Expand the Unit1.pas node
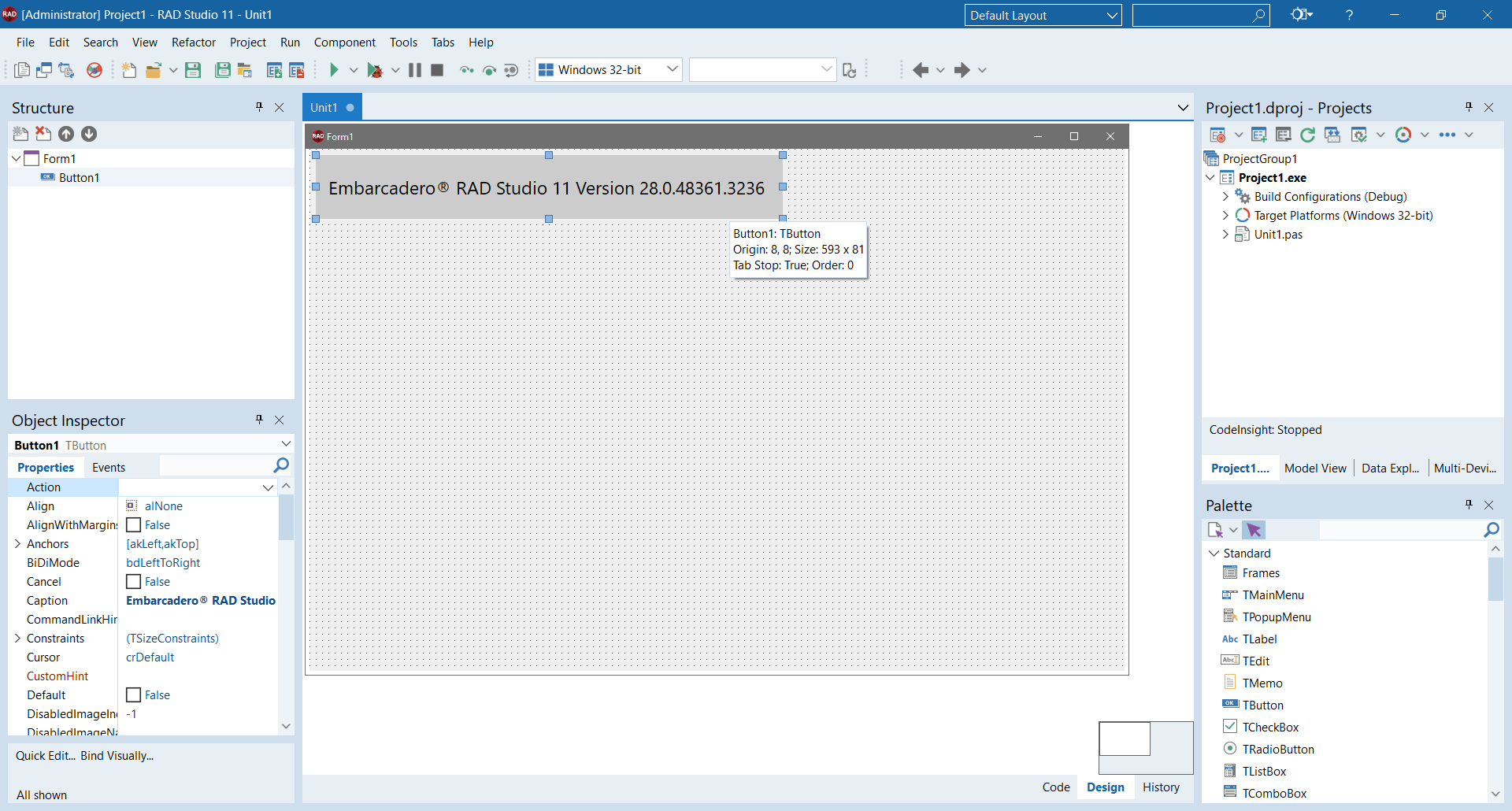The height and width of the screenshot is (811, 1512). coord(1225,235)
